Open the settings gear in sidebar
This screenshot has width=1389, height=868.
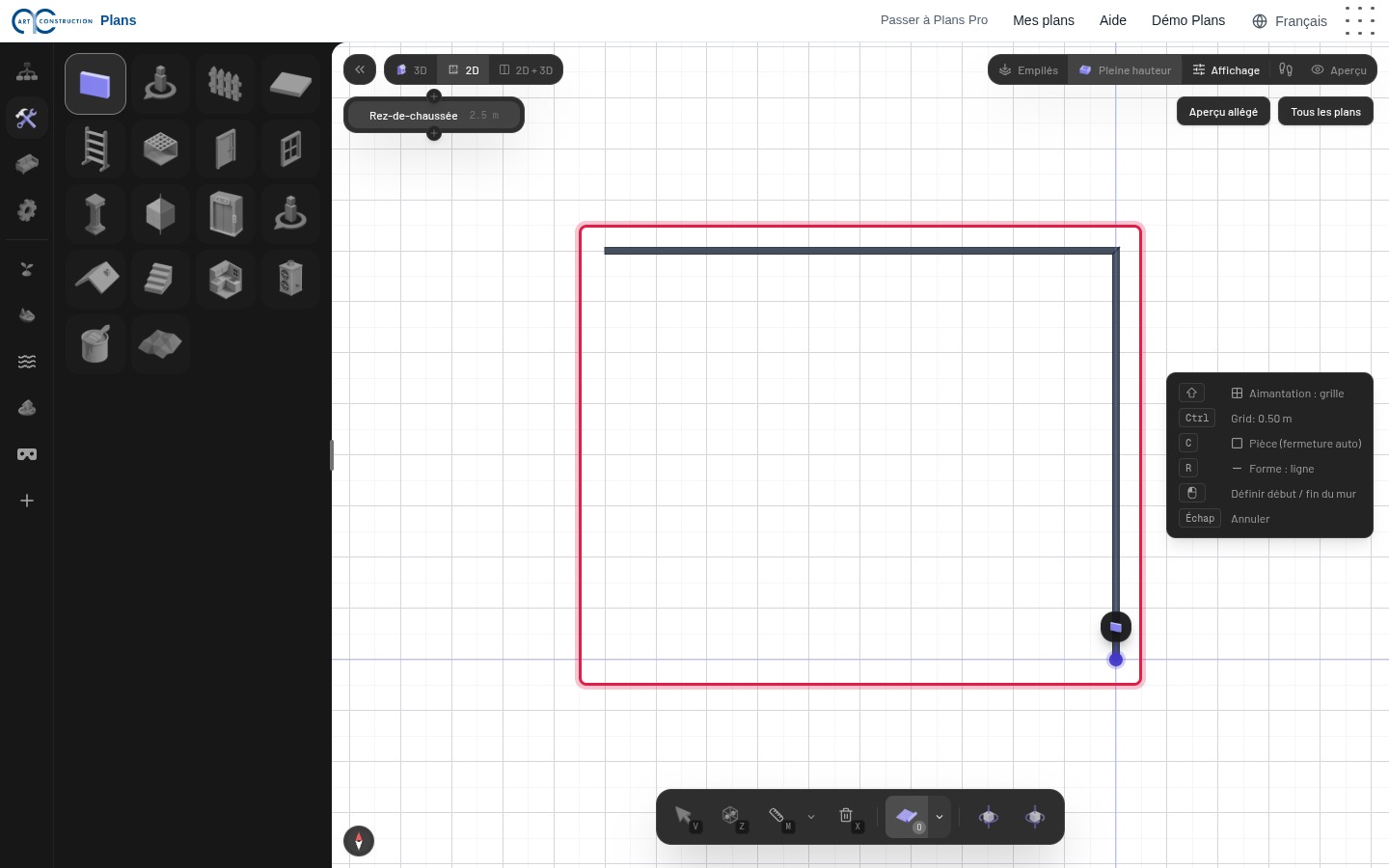[27, 210]
